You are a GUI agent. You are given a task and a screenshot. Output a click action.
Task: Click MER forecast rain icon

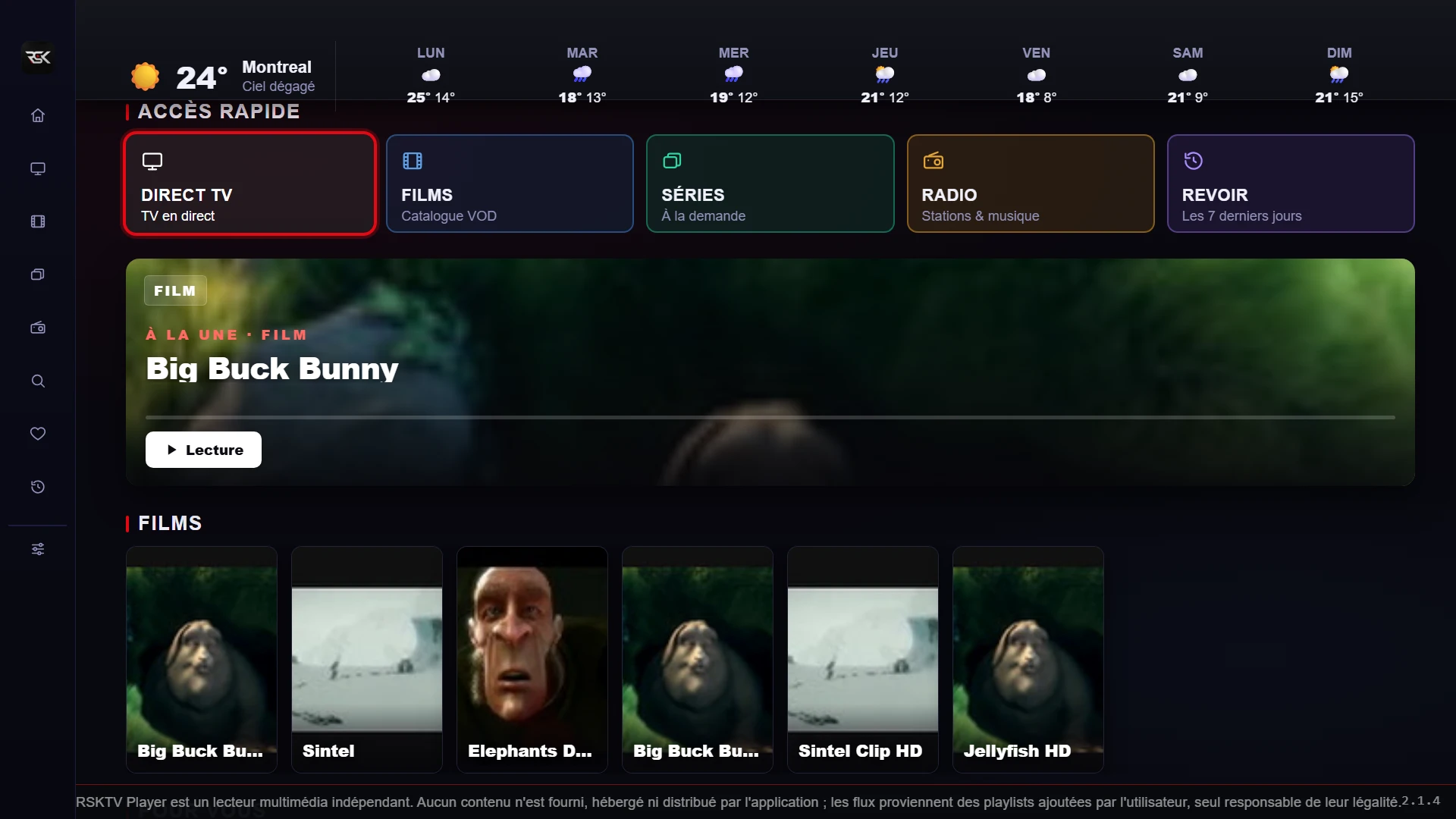(733, 74)
